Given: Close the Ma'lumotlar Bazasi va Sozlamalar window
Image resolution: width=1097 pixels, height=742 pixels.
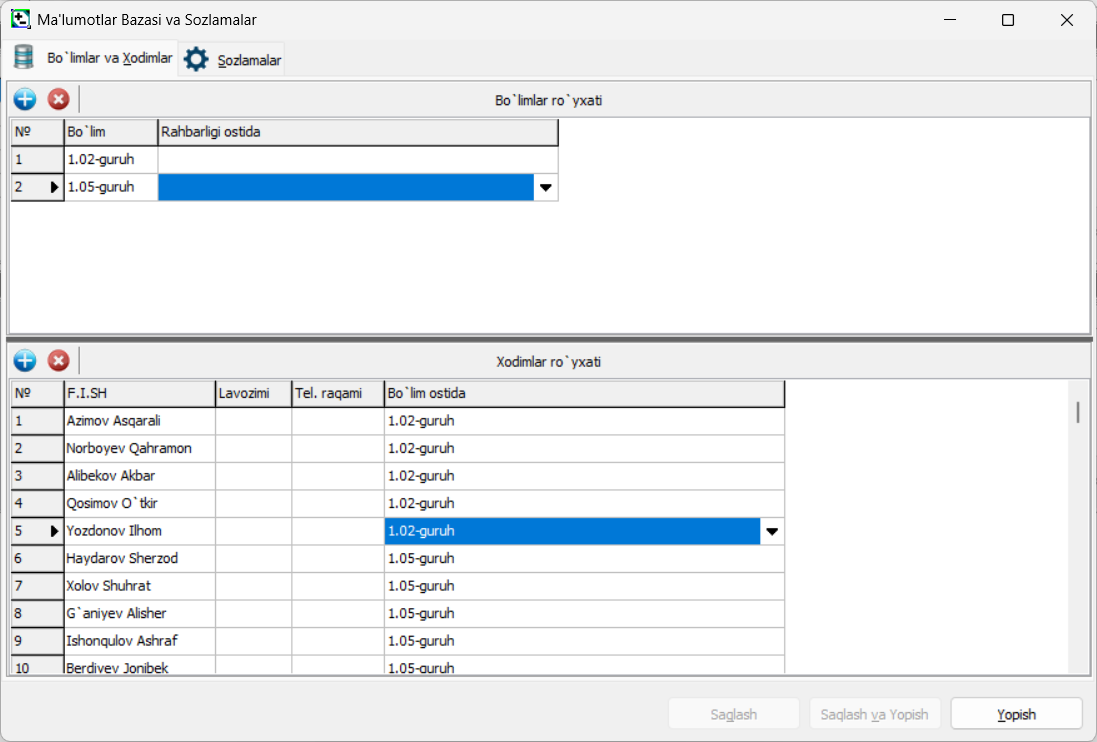Looking at the screenshot, I should [1066, 20].
